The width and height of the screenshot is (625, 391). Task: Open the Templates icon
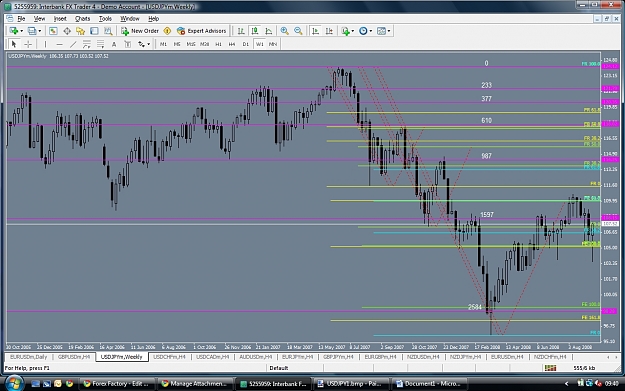point(381,31)
